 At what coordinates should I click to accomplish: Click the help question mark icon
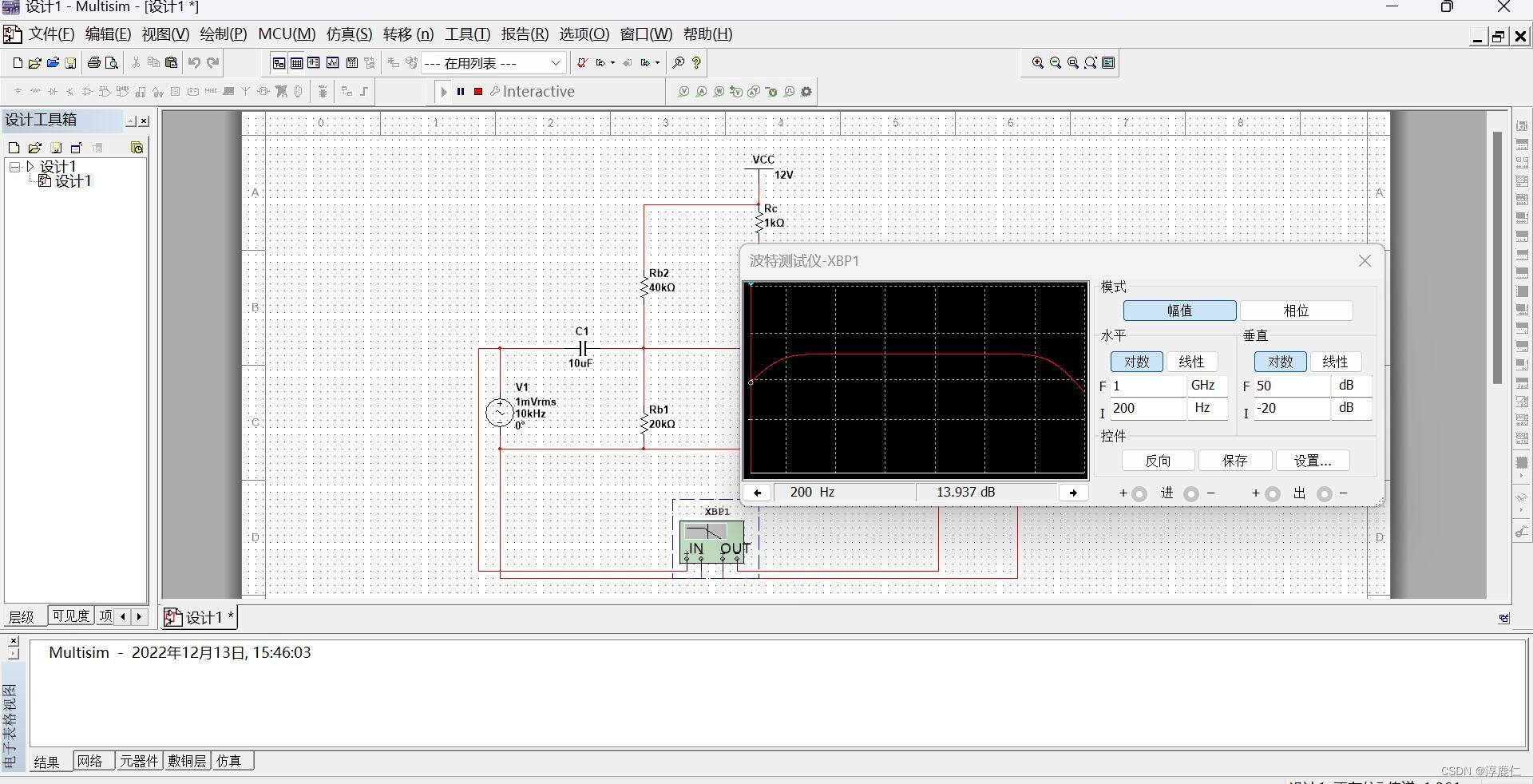(x=696, y=63)
